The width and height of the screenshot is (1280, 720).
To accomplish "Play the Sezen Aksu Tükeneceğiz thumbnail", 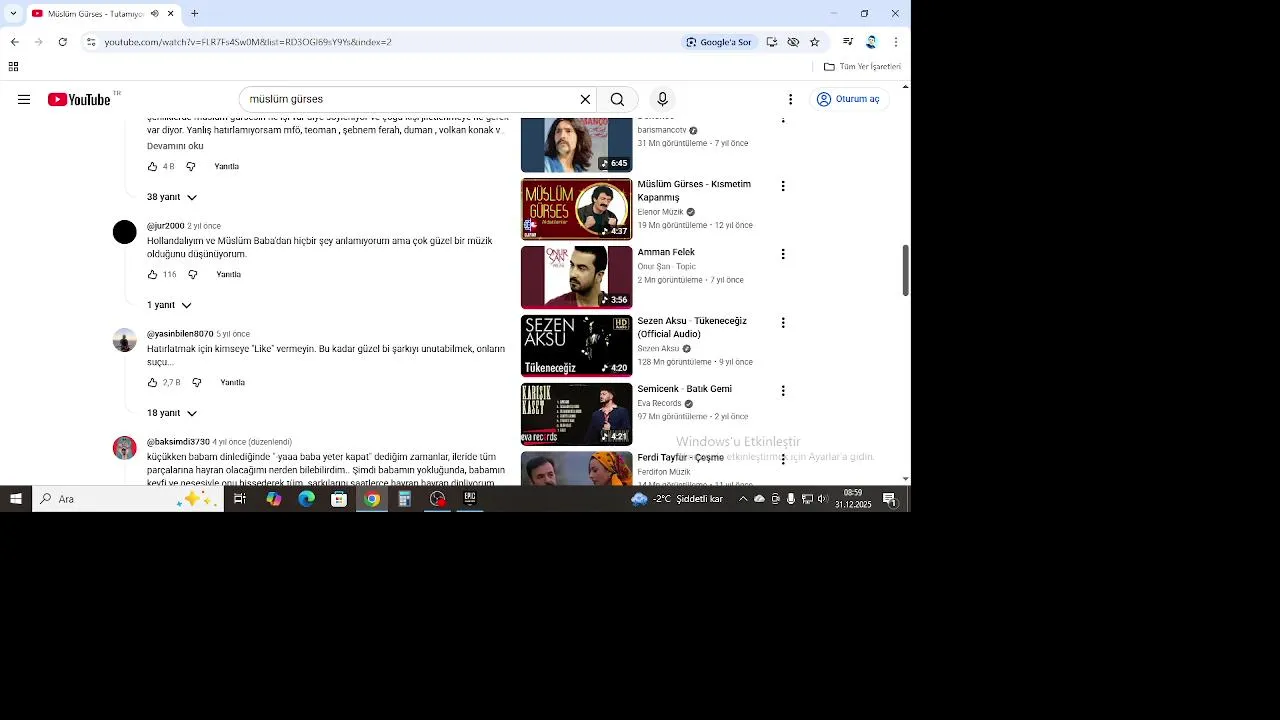I will click(x=576, y=346).
